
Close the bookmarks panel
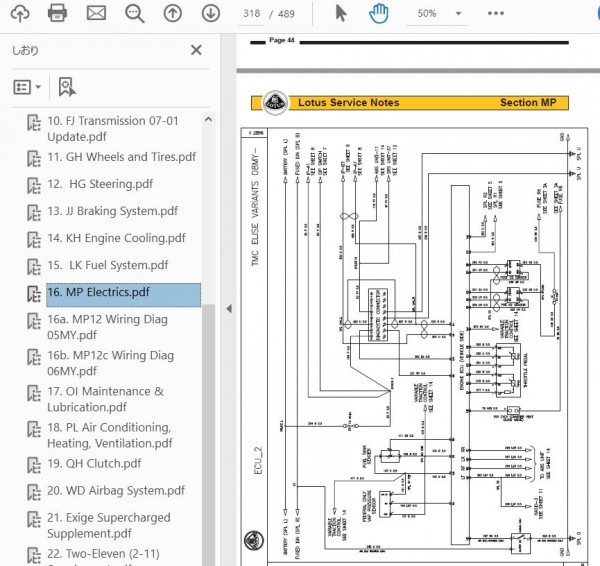196,50
